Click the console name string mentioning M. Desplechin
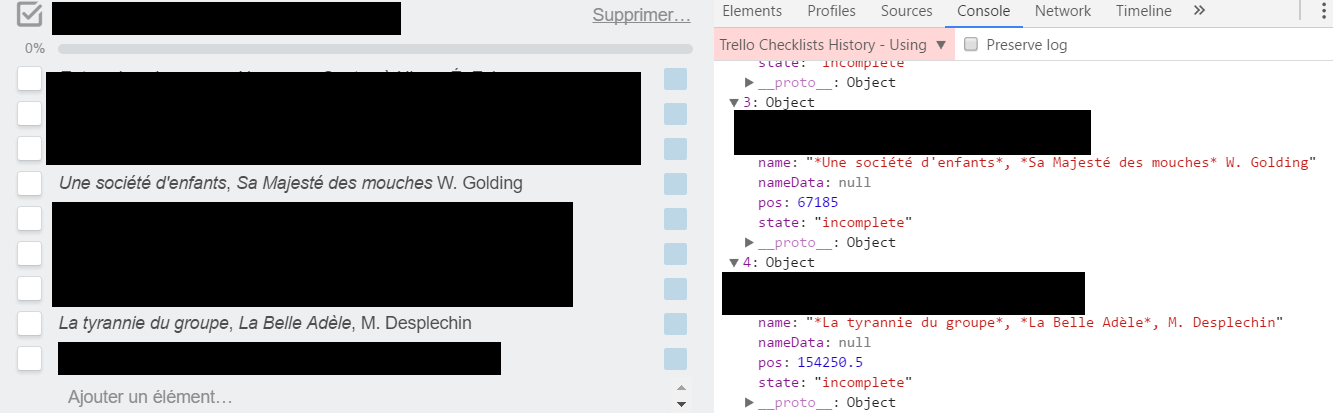1333x413 pixels. point(1044,323)
